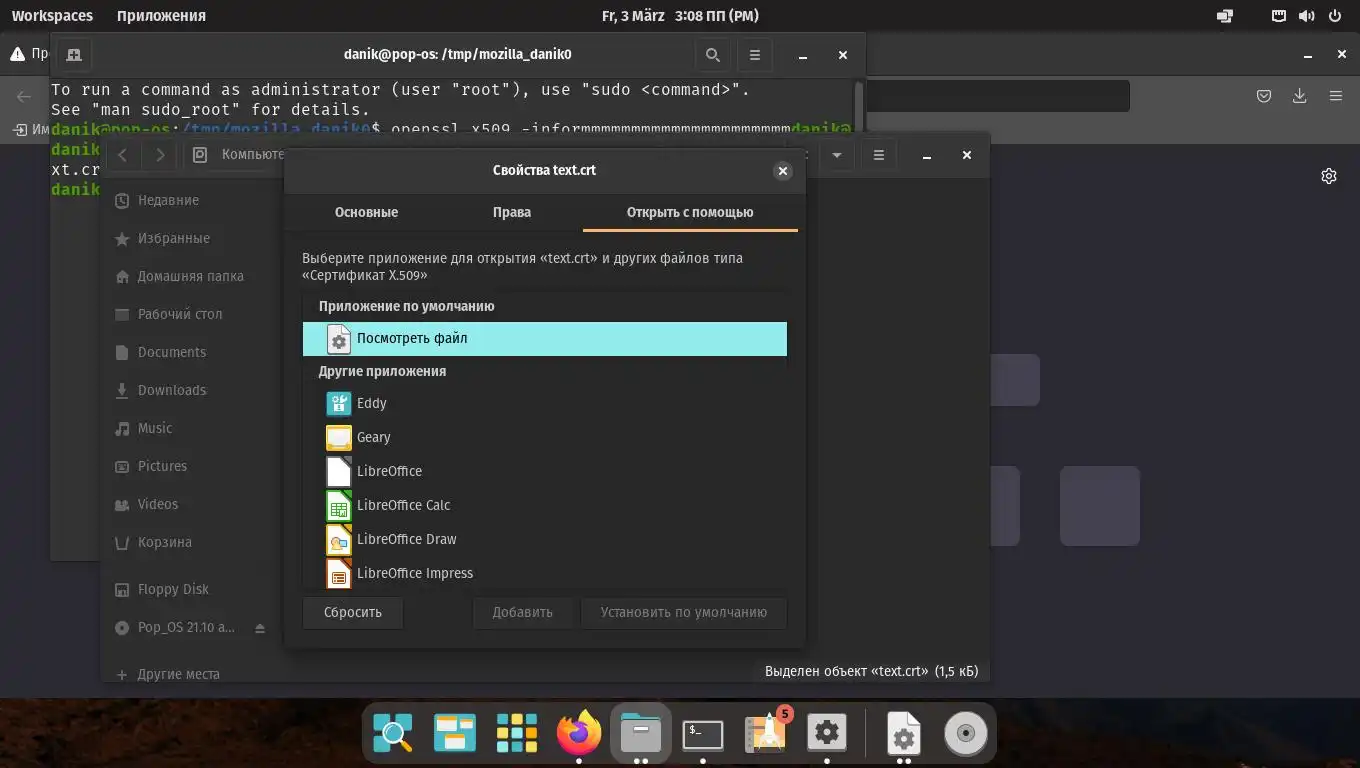Expand the Files view options dropdown
The image size is (1360, 768).
click(x=837, y=155)
